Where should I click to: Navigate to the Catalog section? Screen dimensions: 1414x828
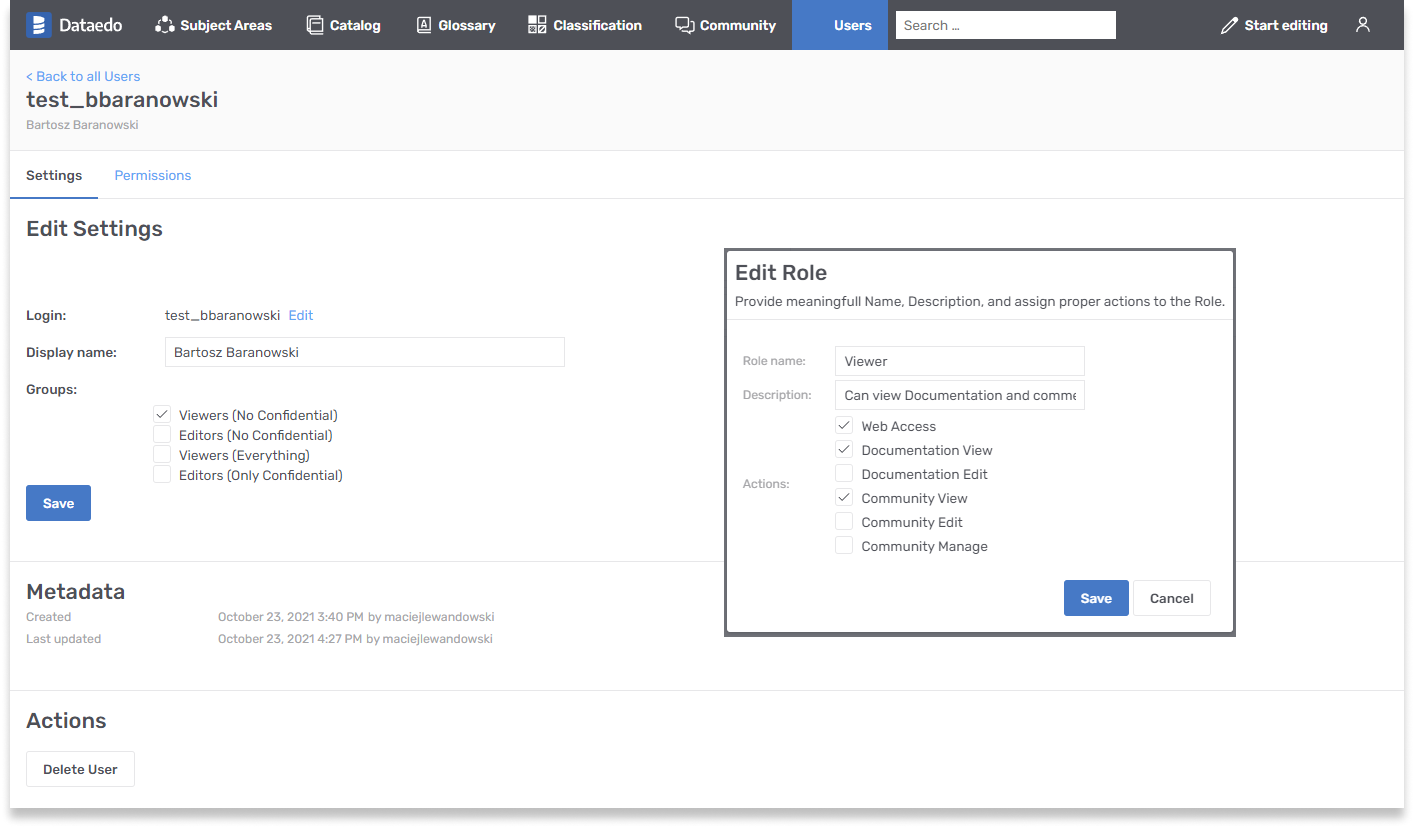(x=344, y=24)
